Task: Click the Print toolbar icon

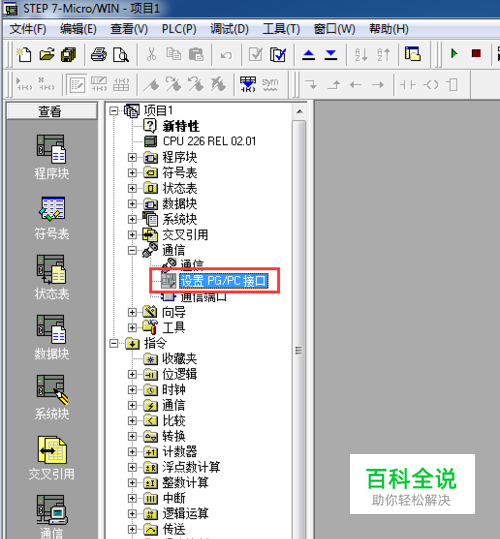Action: point(99,55)
